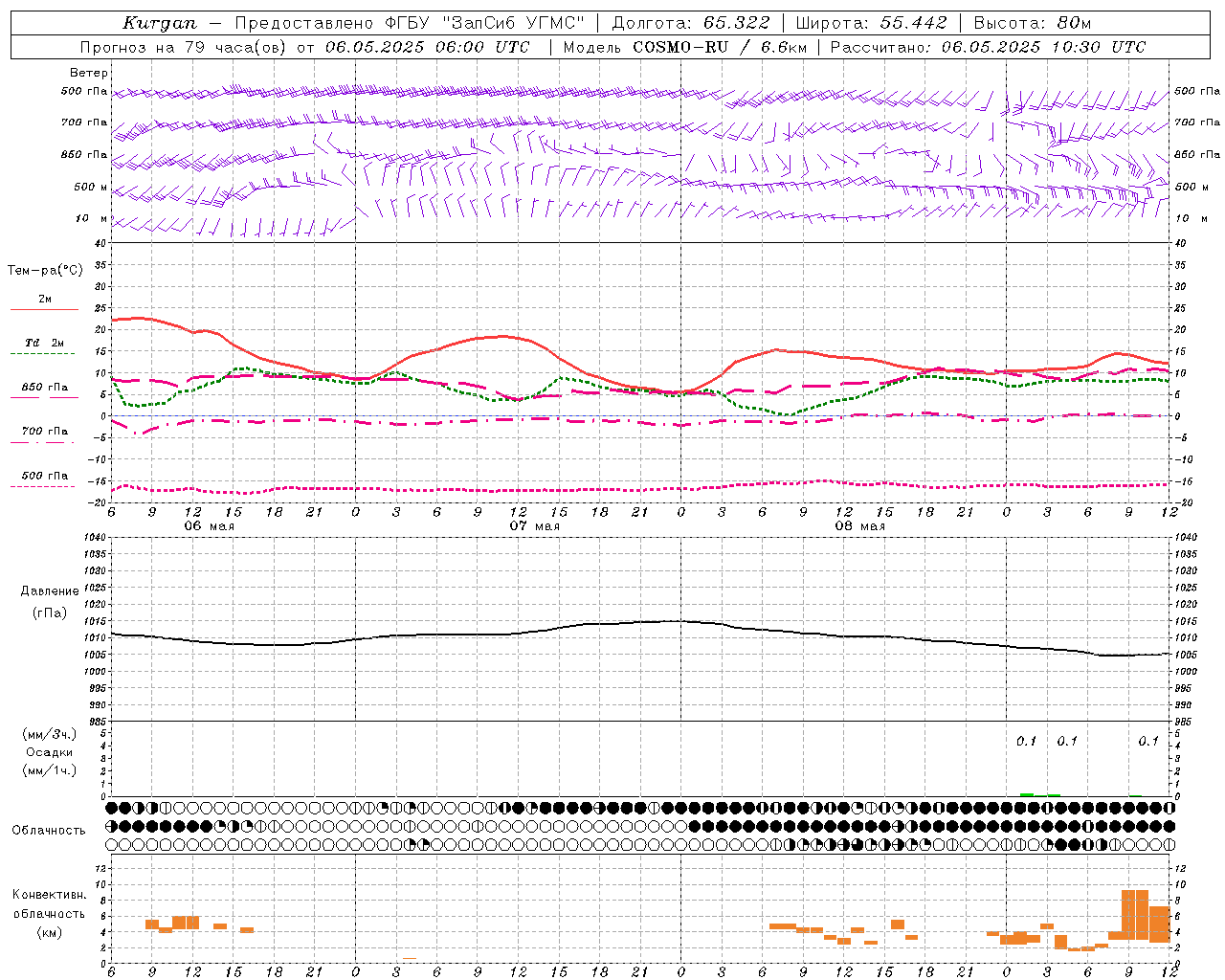Click the "07 мая" date label
The height and width of the screenshot is (980, 1225).
pyautogui.click(x=534, y=526)
